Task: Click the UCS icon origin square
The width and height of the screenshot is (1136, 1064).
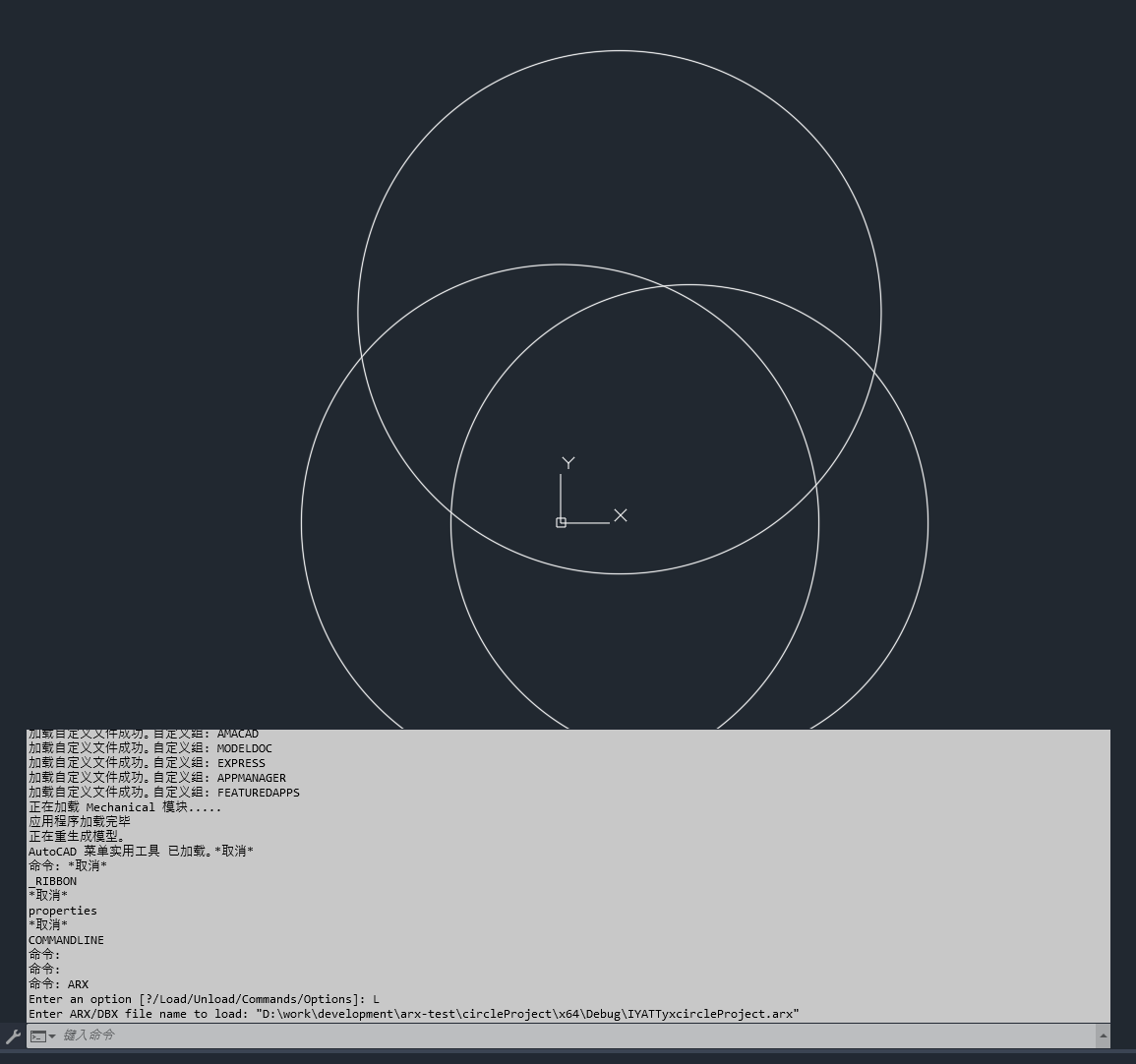Action: (561, 522)
